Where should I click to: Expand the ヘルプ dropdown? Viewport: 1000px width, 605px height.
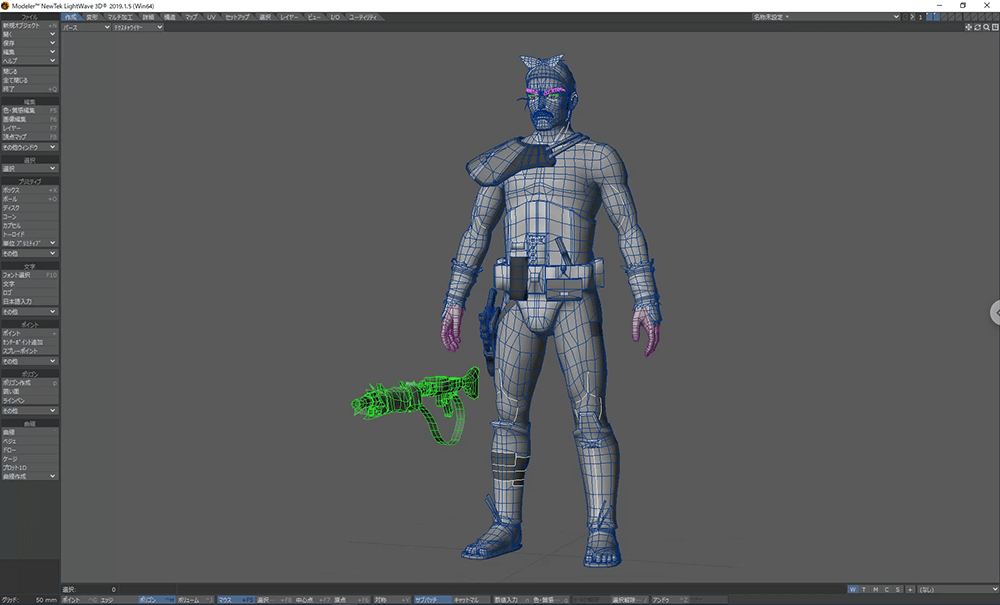tap(29, 61)
